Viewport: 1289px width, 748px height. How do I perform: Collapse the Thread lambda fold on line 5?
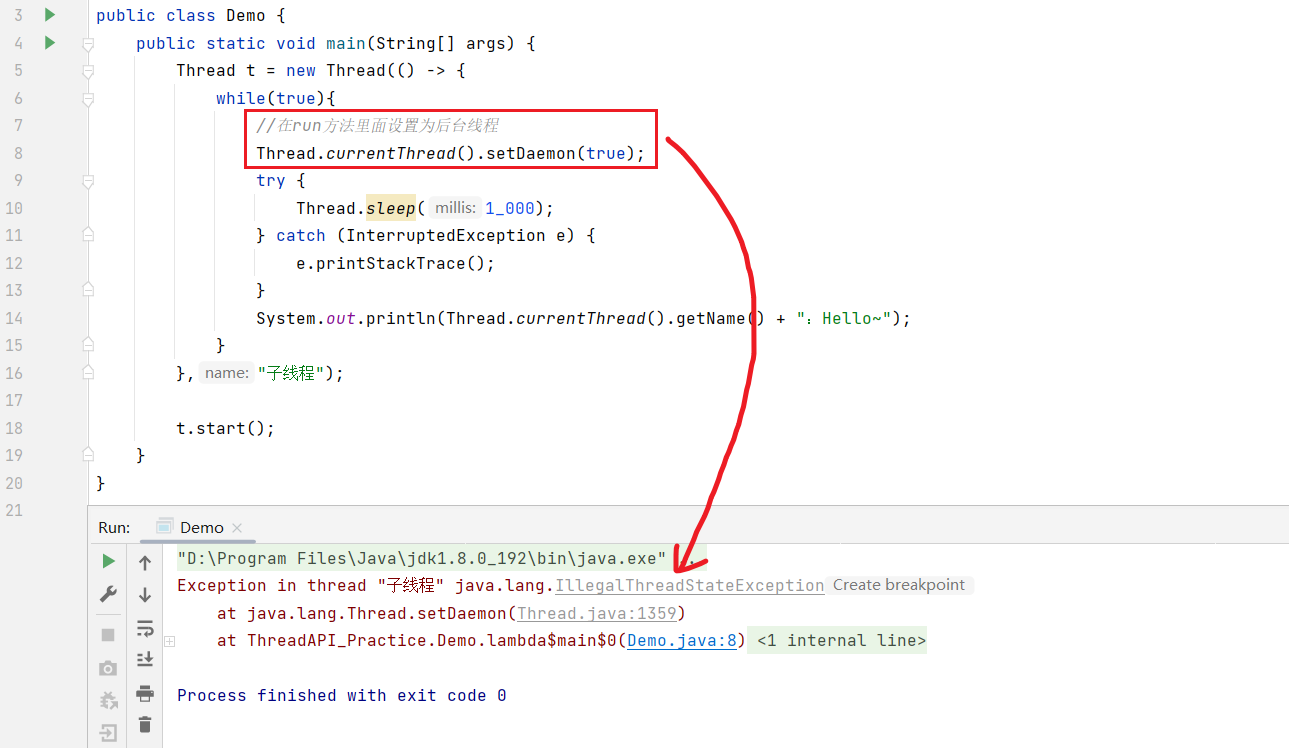(88, 71)
